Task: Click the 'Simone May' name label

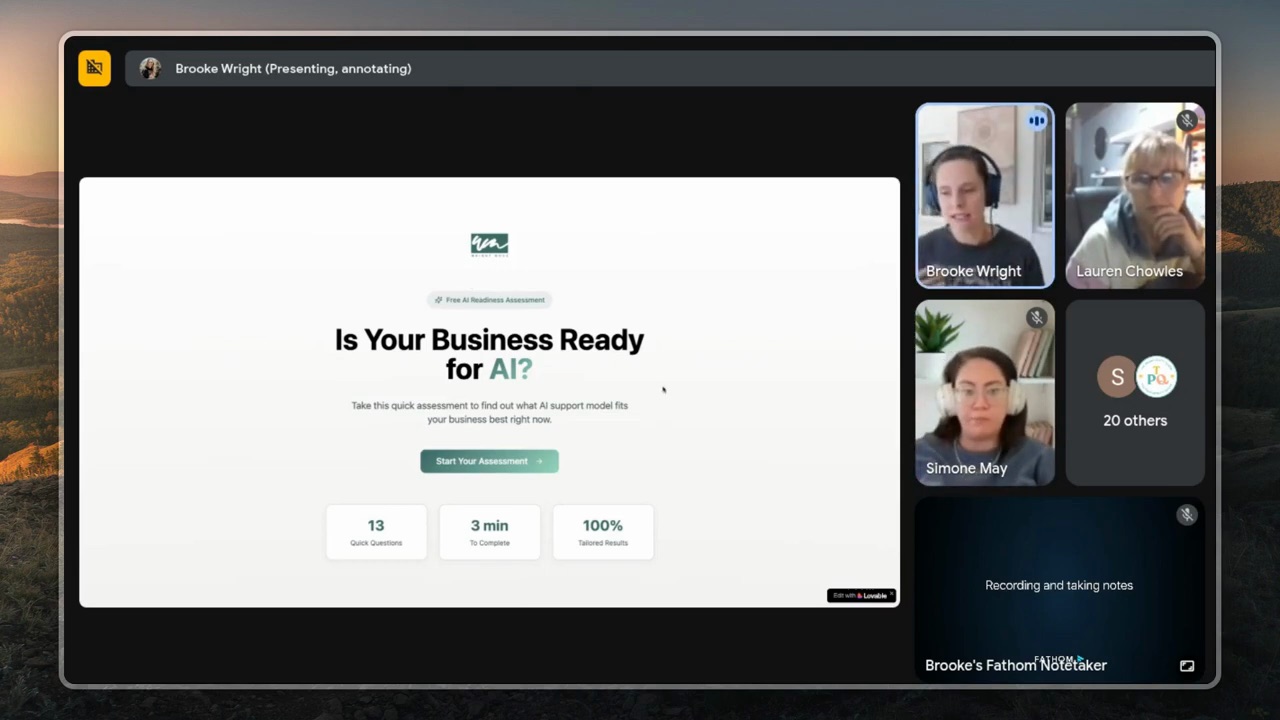Action: pos(966,468)
